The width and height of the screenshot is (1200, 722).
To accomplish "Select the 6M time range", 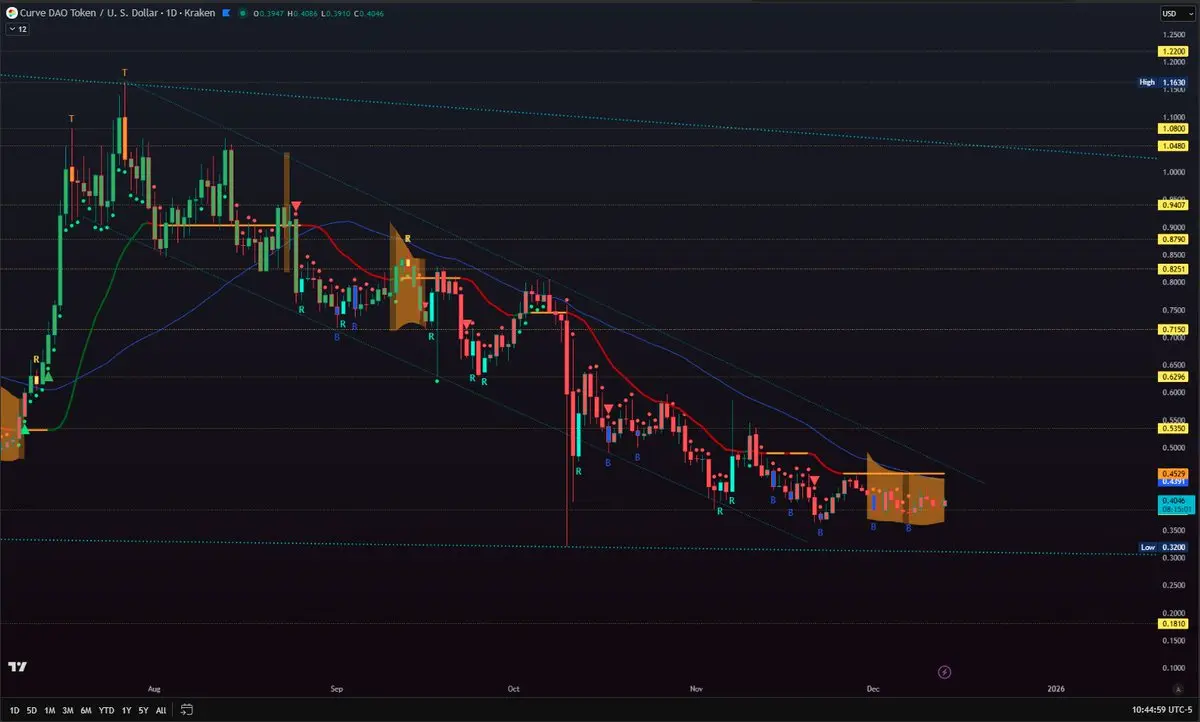I will (x=87, y=710).
